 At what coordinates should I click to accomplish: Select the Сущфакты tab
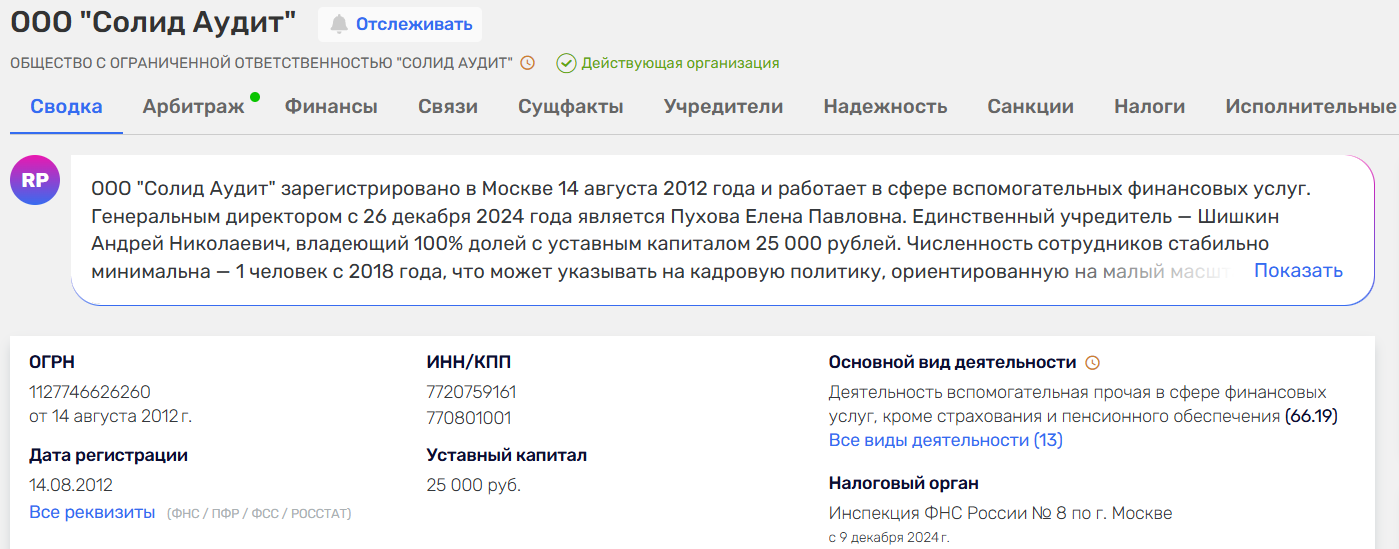pos(570,107)
